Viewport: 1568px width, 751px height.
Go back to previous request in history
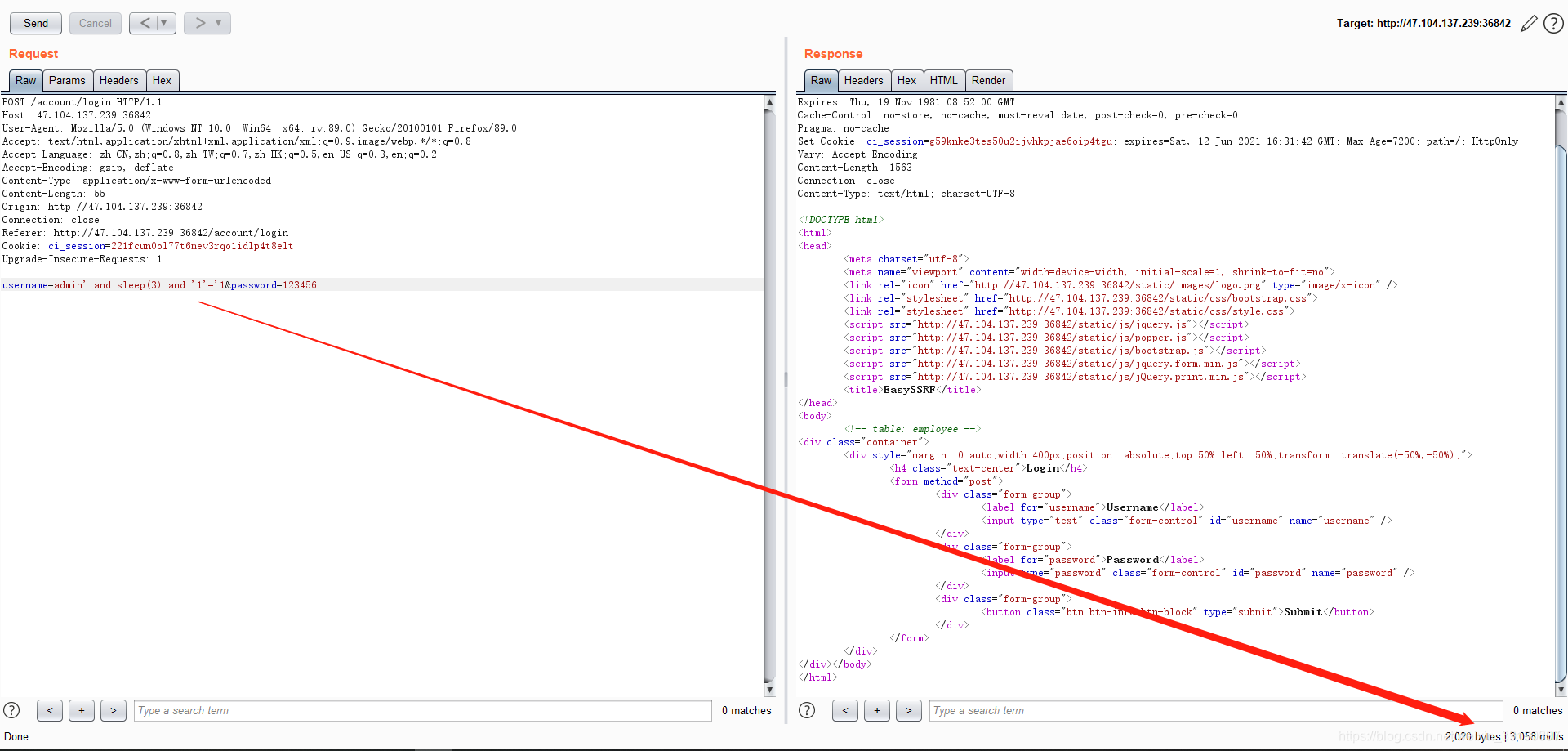(x=145, y=23)
